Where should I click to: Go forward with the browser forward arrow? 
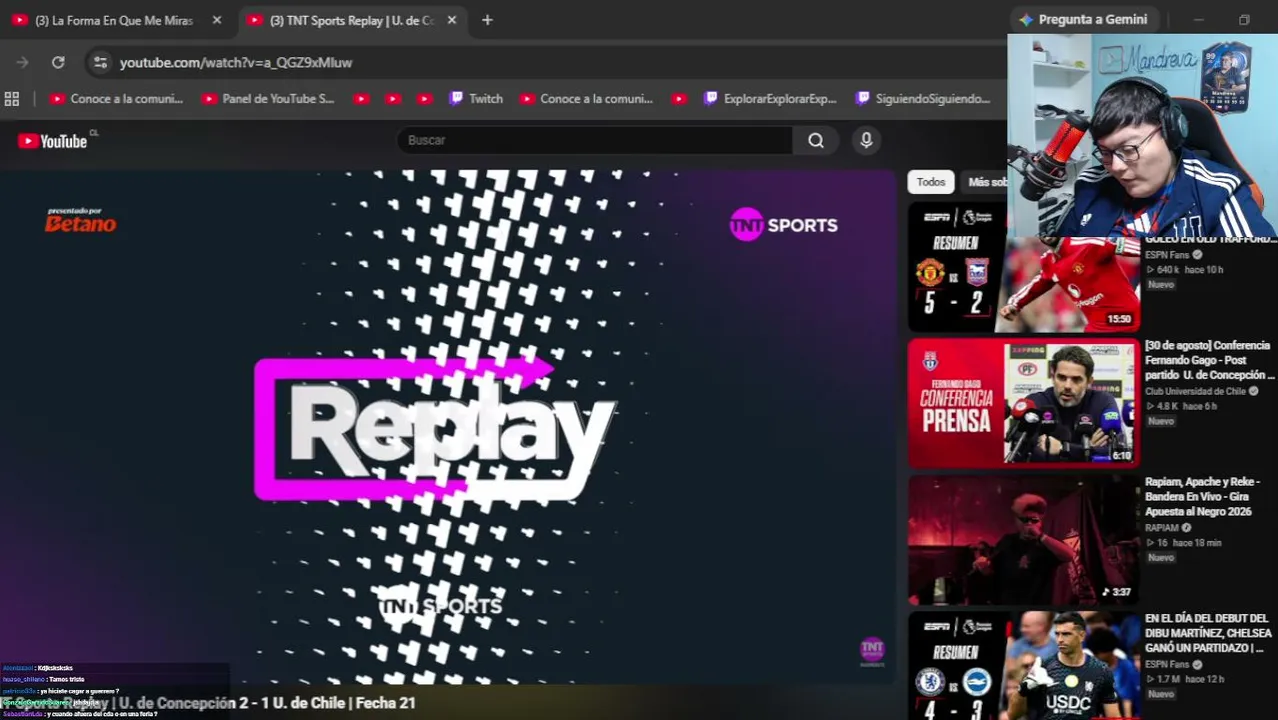23,62
